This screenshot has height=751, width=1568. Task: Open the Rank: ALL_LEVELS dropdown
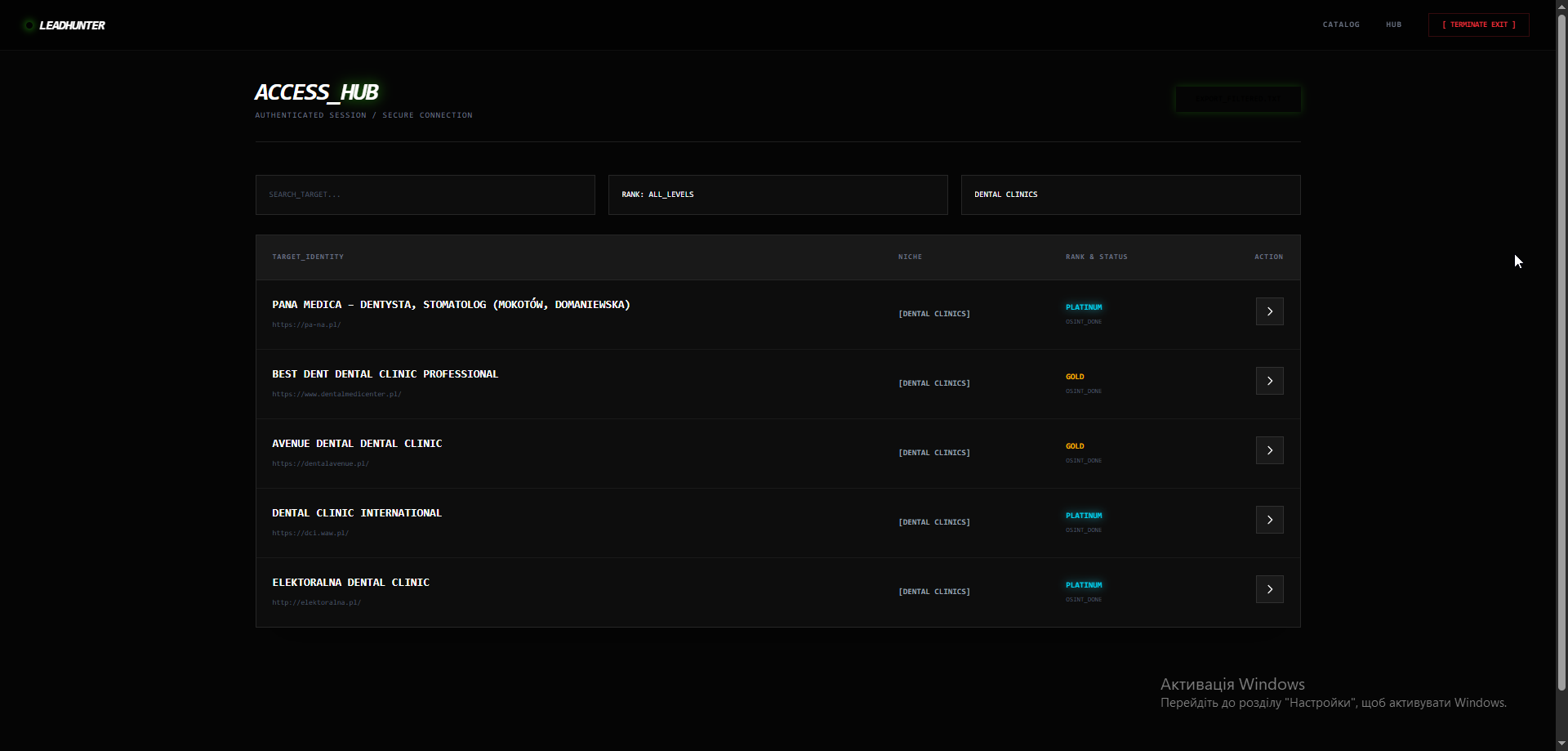(x=777, y=194)
